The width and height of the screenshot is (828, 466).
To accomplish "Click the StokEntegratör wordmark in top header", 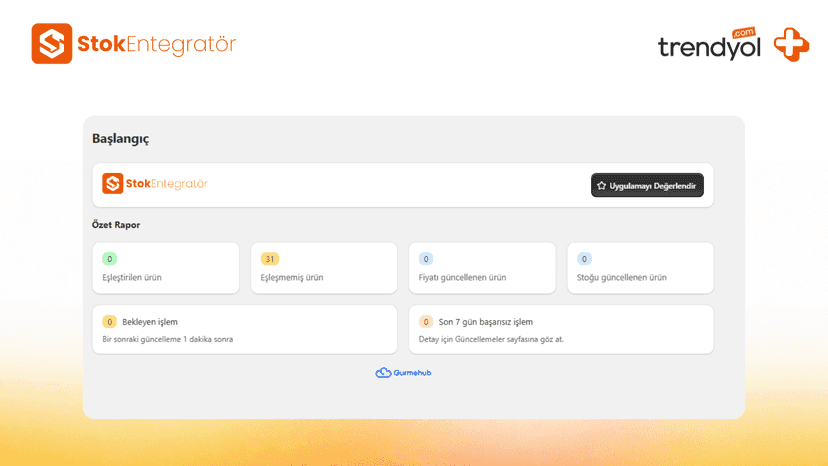I will (156, 44).
